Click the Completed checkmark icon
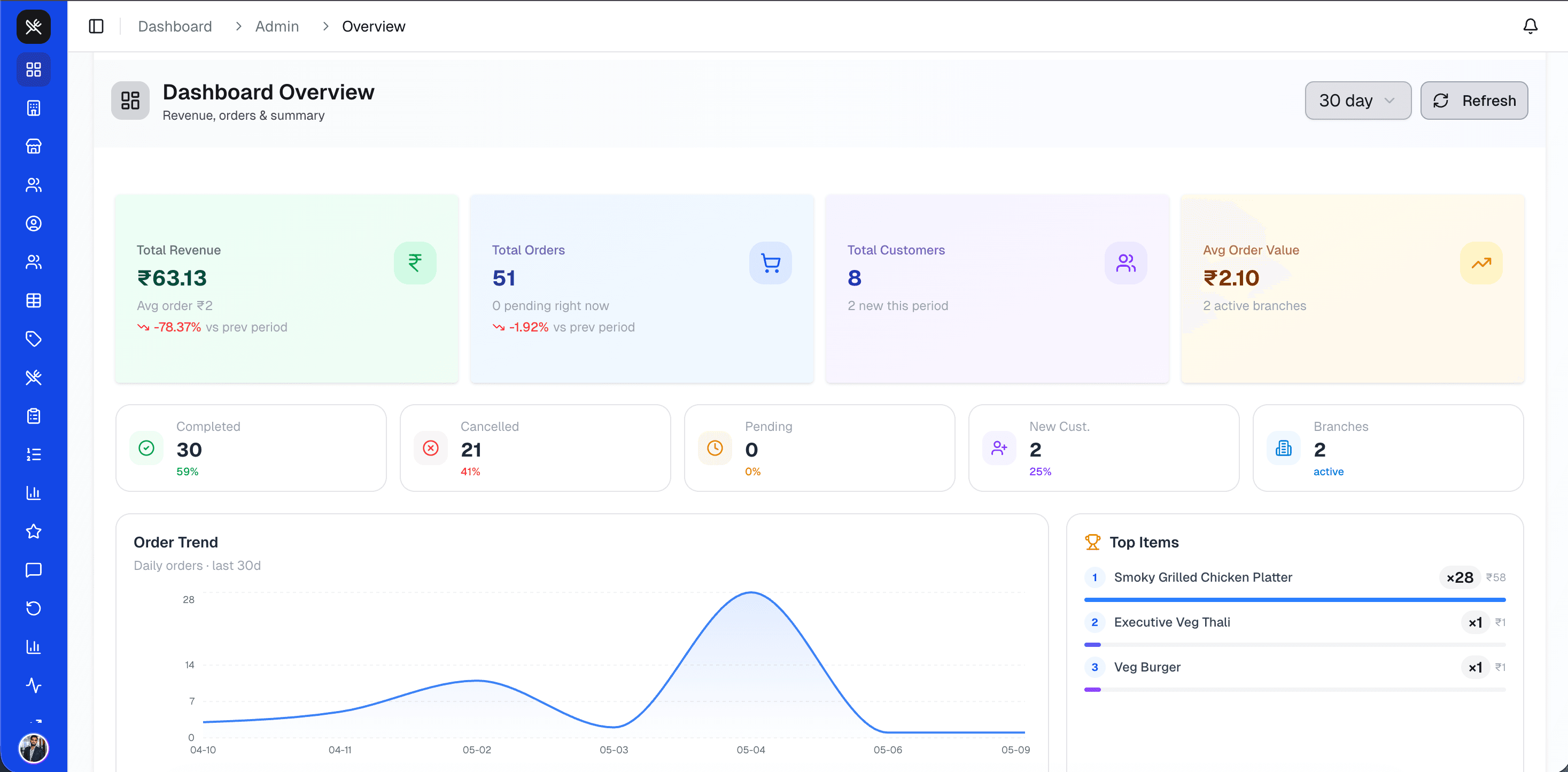Viewport: 1568px width, 772px height. (x=146, y=448)
